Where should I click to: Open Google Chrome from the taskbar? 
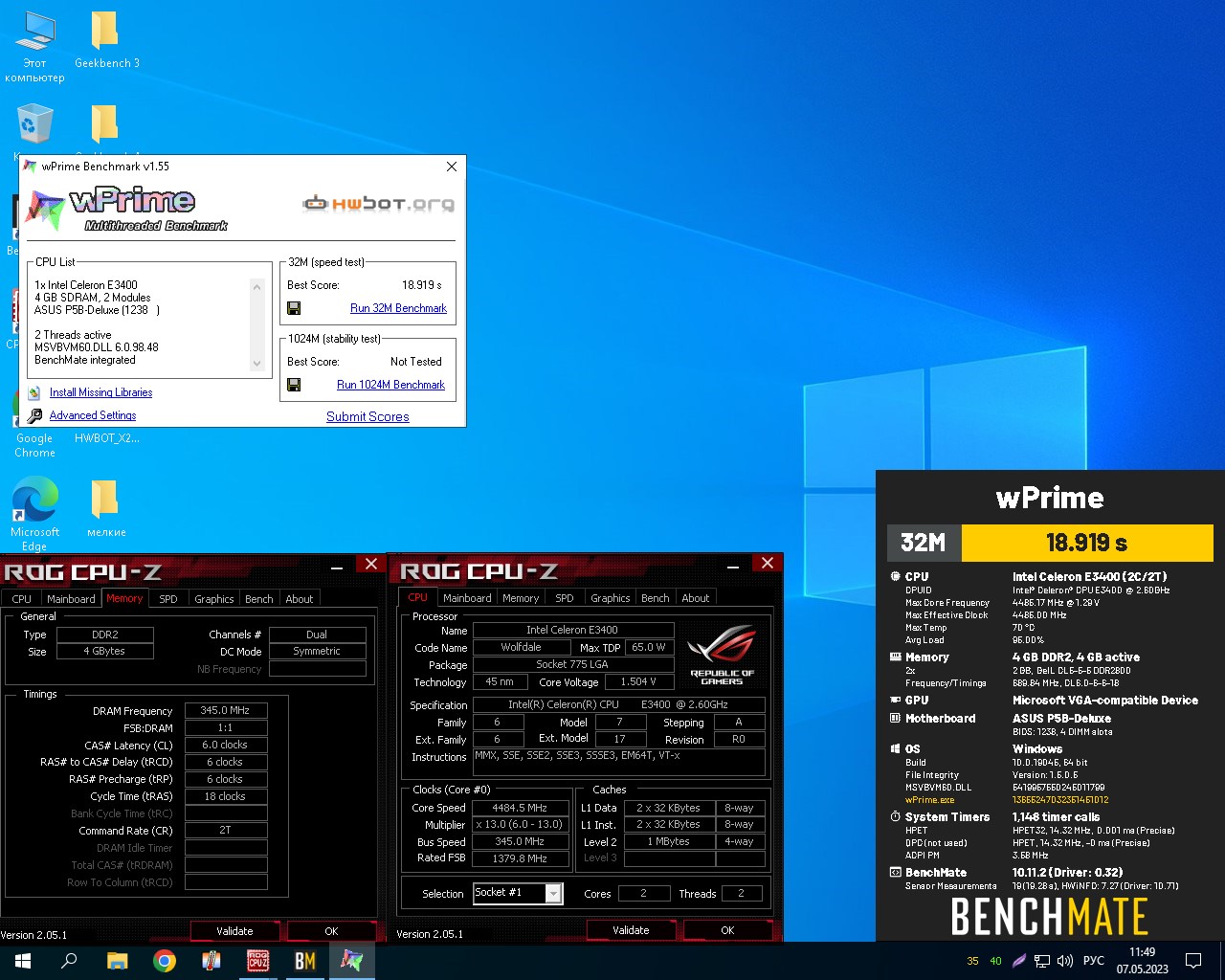click(x=164, y=961)
